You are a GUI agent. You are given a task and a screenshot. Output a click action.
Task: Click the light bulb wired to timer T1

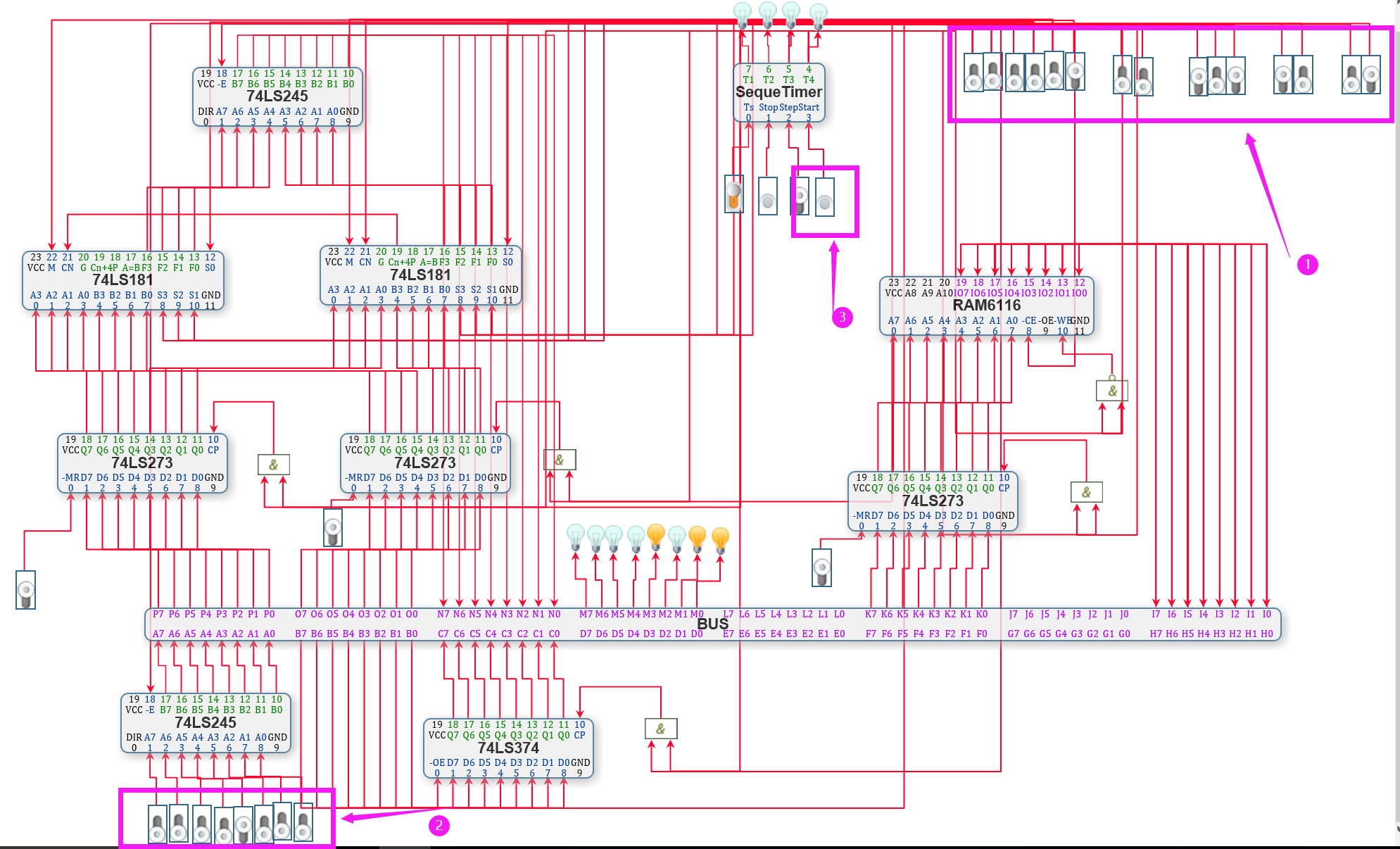pyautogui.click(x=742, y=13)
